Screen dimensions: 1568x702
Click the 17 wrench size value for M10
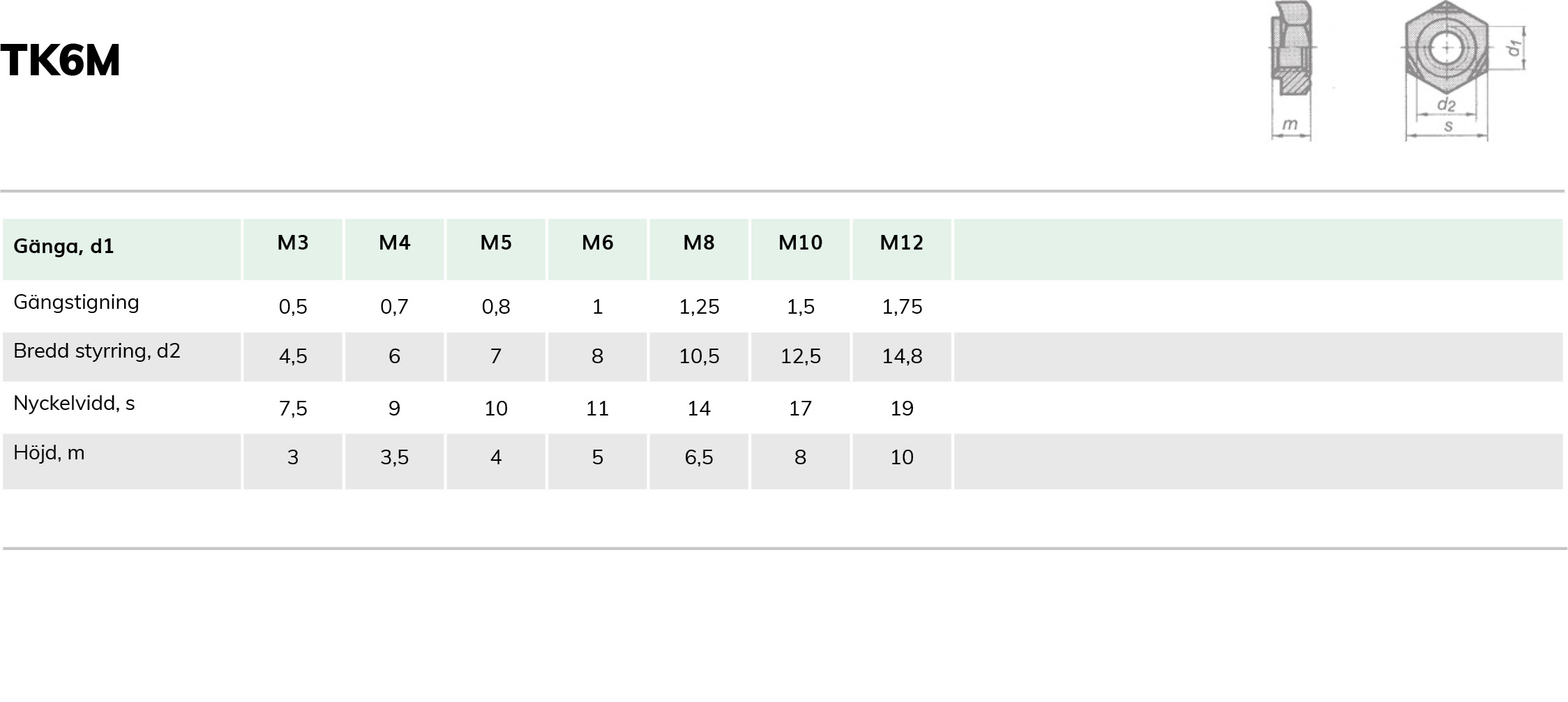point(801,409)
